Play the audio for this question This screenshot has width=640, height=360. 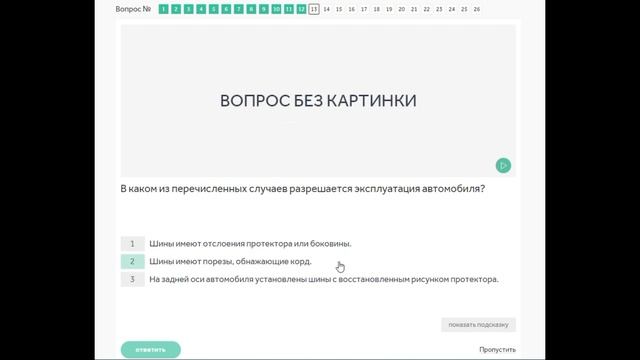(x=503, y=165)
